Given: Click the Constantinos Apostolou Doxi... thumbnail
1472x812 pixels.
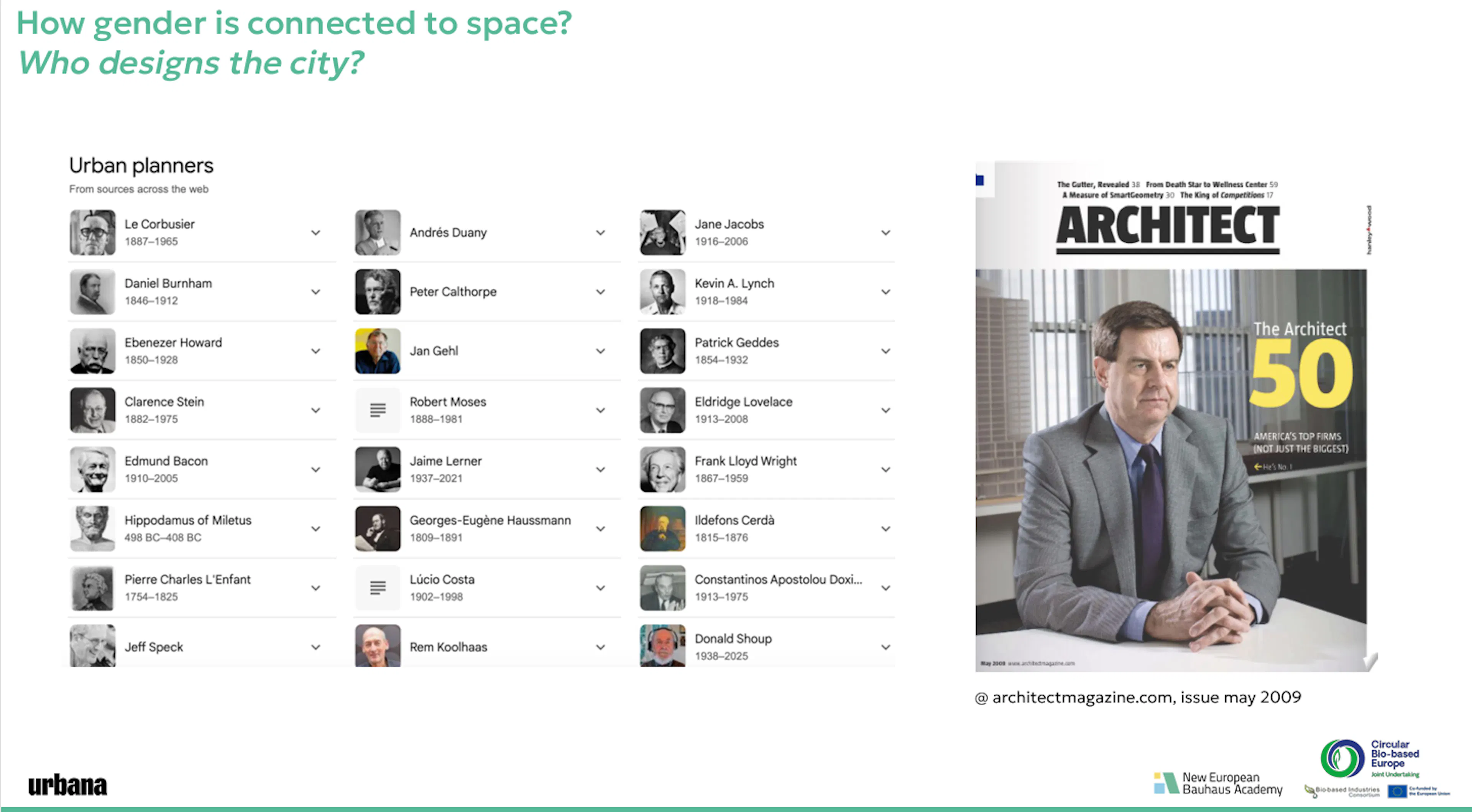Looking at the screenshot, I should (663, 588).
